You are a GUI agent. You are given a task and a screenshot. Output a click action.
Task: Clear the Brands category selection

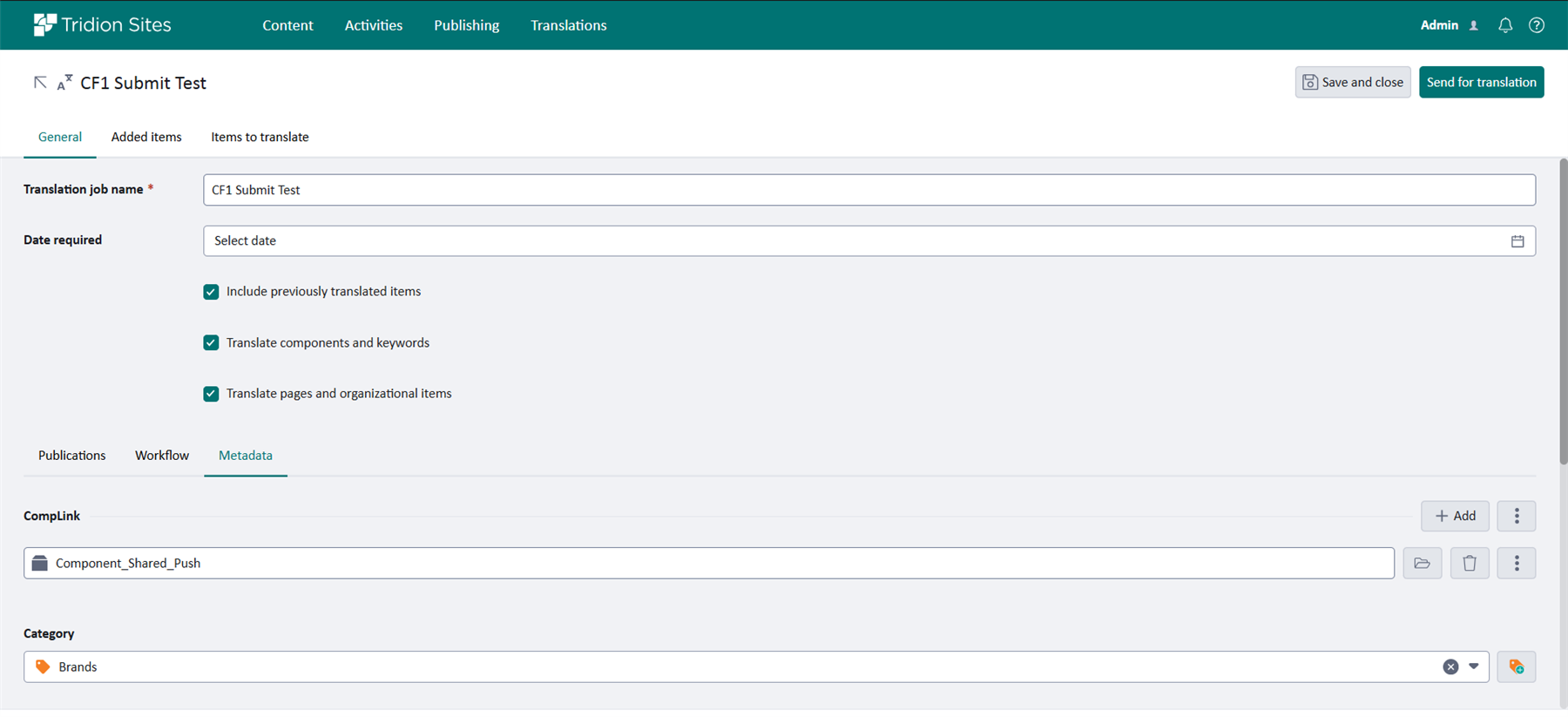tap(1450, 667)
